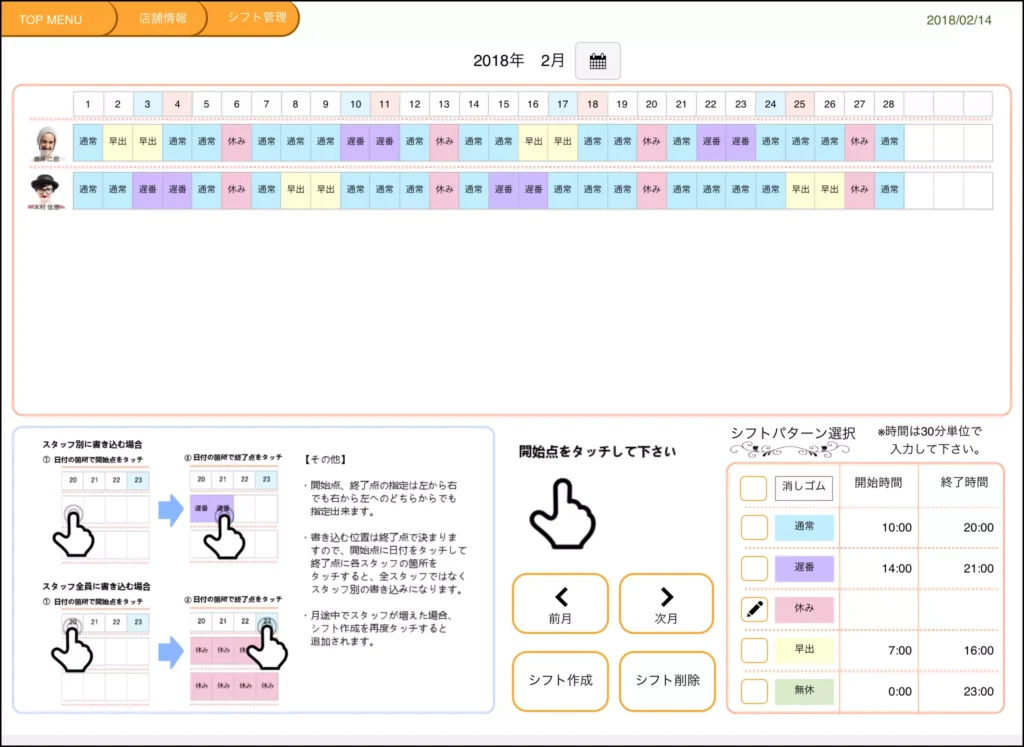1024x747 pixels.
Task: Go to previous month with 前月 arrow
Action: [560, 604]
